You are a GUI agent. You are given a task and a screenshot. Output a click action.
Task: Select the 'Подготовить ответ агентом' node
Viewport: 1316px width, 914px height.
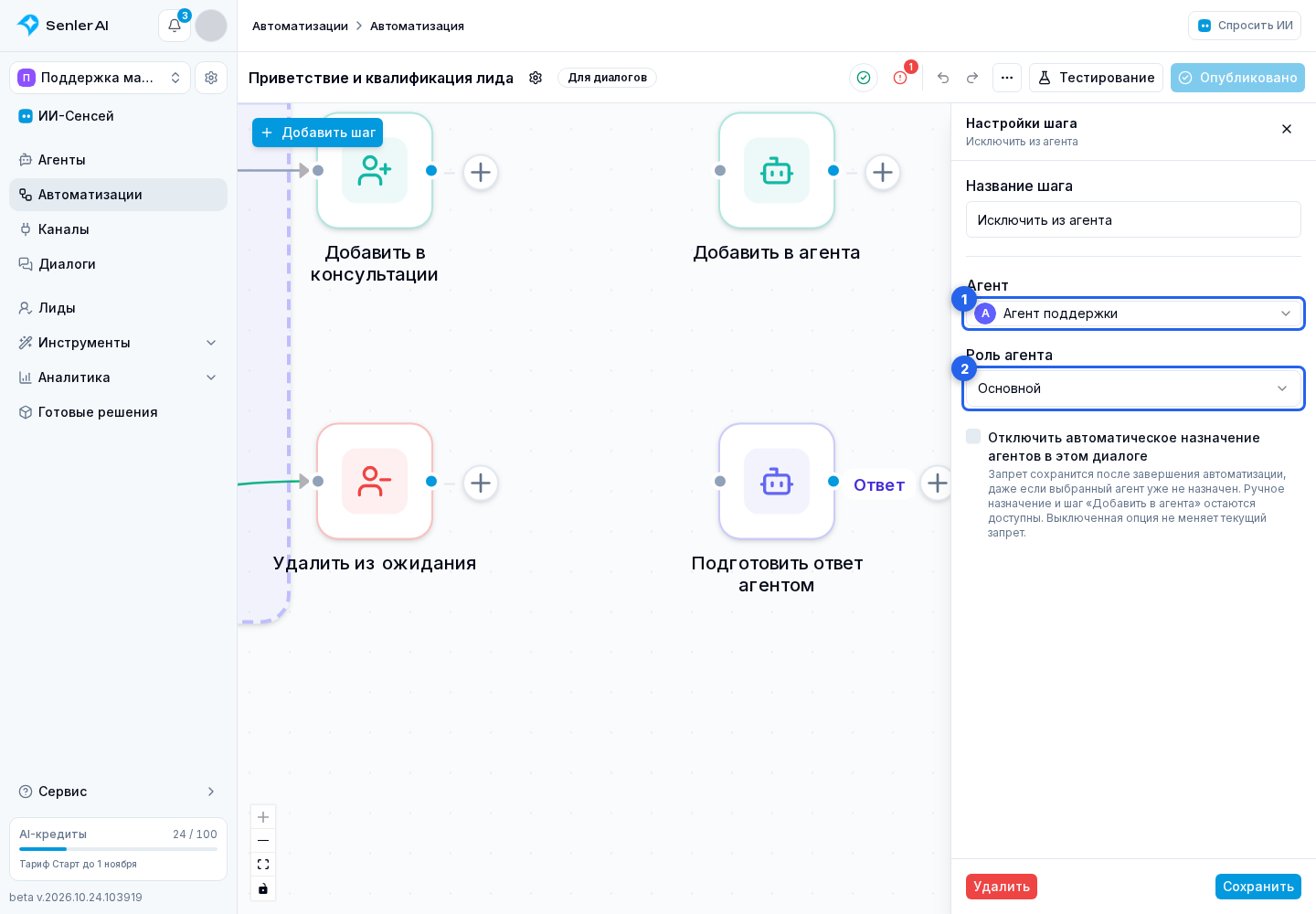(x=777, y=482)
